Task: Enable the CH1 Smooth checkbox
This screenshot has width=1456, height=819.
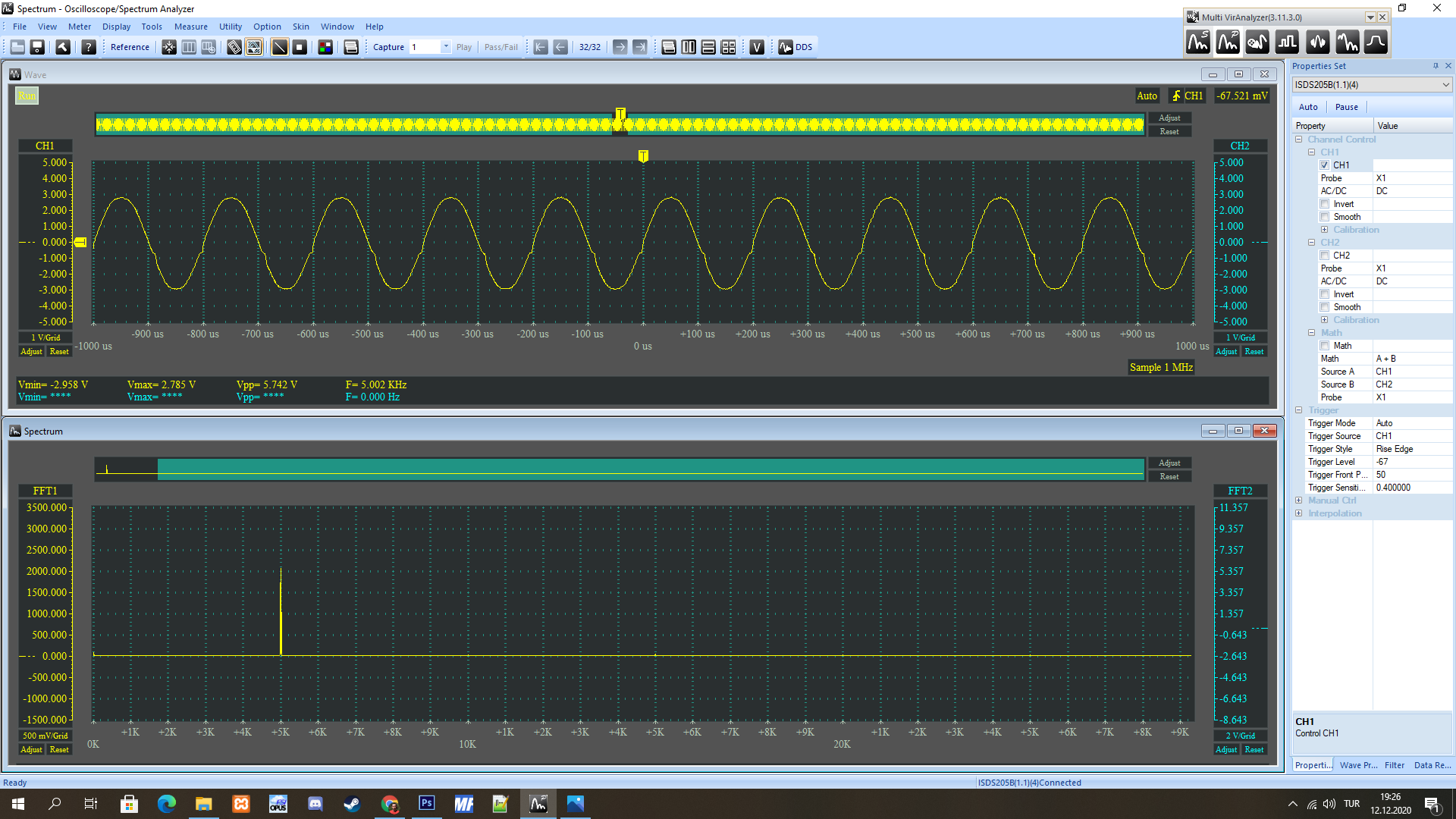Action: (x=1324, y=217)
